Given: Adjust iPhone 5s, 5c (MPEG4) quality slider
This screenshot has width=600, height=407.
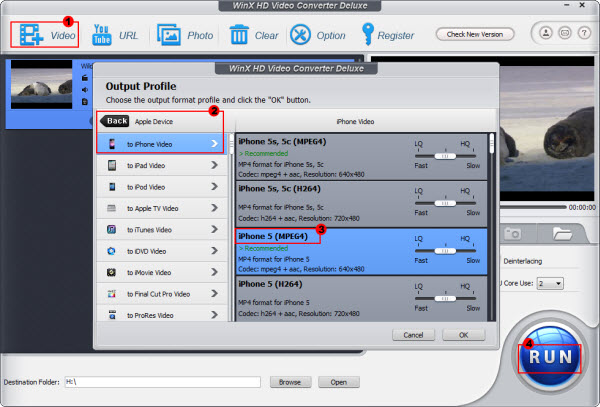Looking at the screenshot, I should (x=445, y=156).
